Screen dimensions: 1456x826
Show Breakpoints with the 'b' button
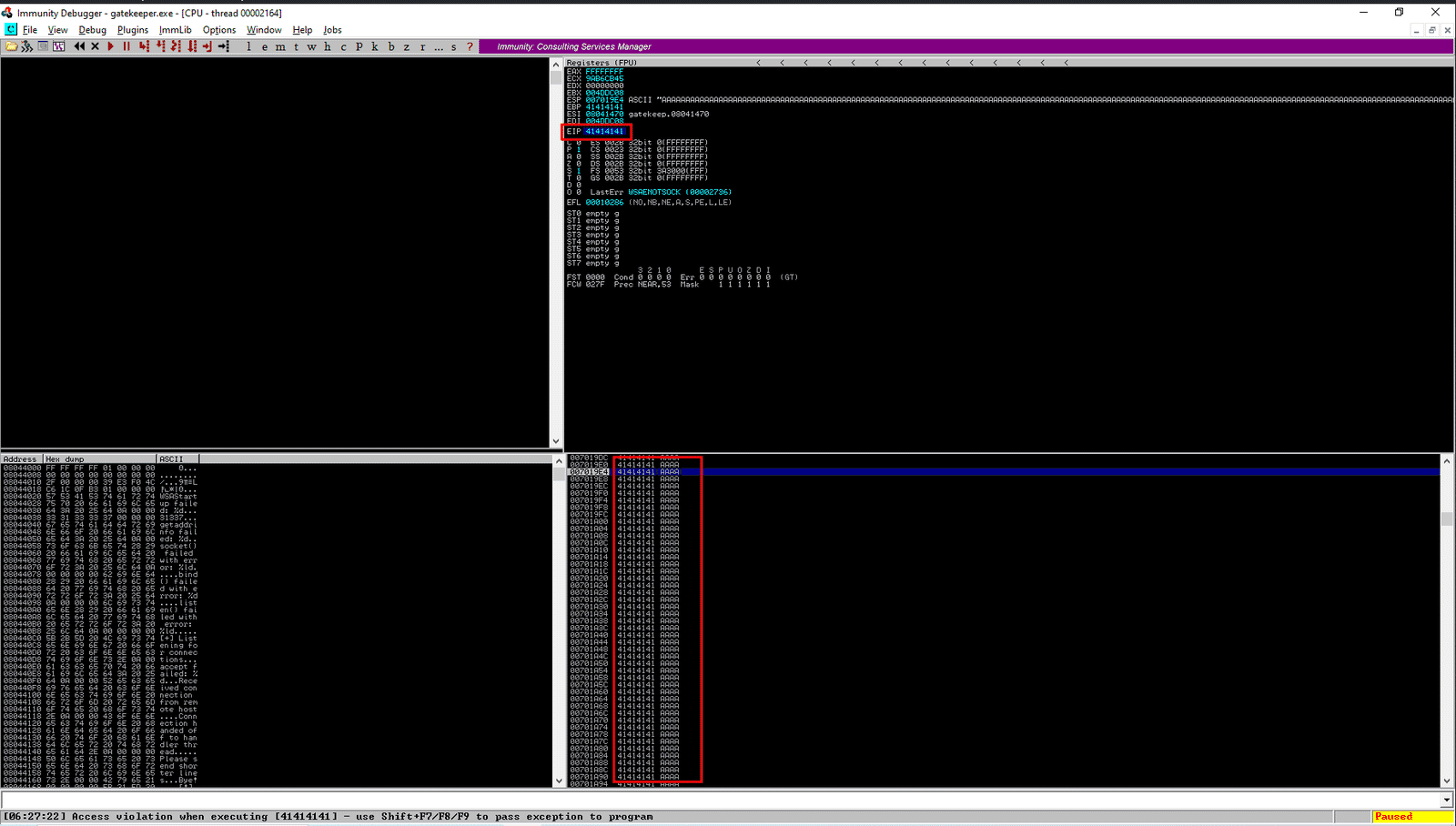point(391,46)
